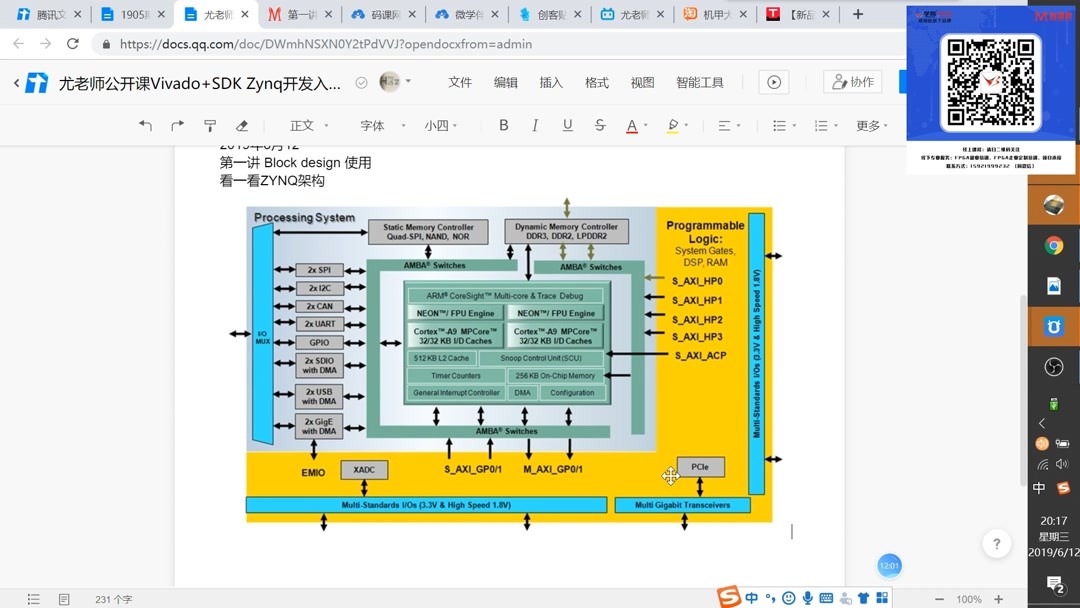The height and width of the screenshot is (608, 1080).
Task: Click the clear formatting eraser icon
Action: click(x=241, y=125)
